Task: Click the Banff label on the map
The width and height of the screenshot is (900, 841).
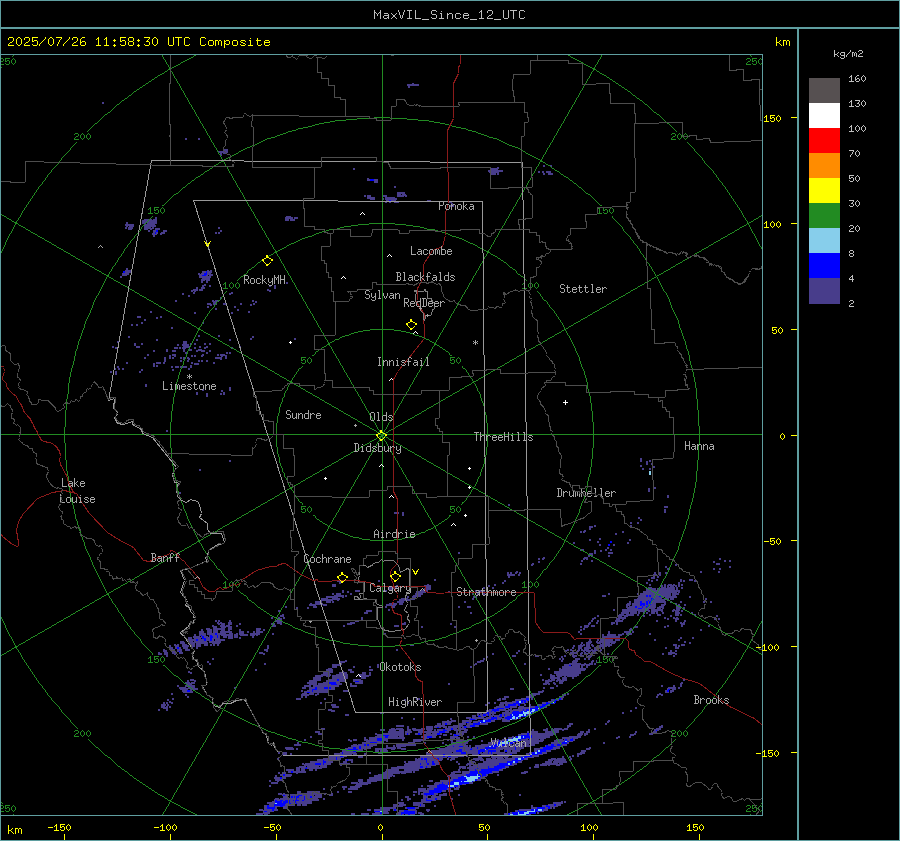Action: [x=165, y=557]
